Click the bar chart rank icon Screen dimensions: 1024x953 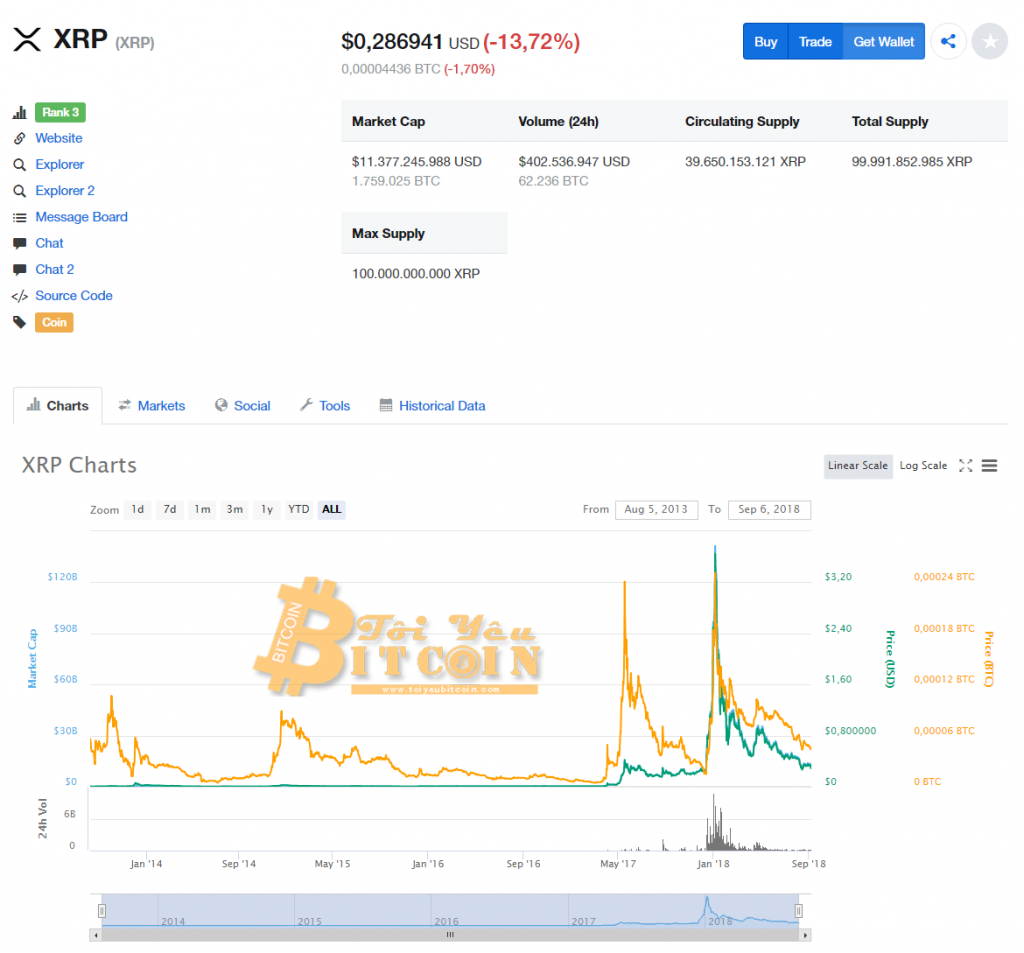coord(20,112)
